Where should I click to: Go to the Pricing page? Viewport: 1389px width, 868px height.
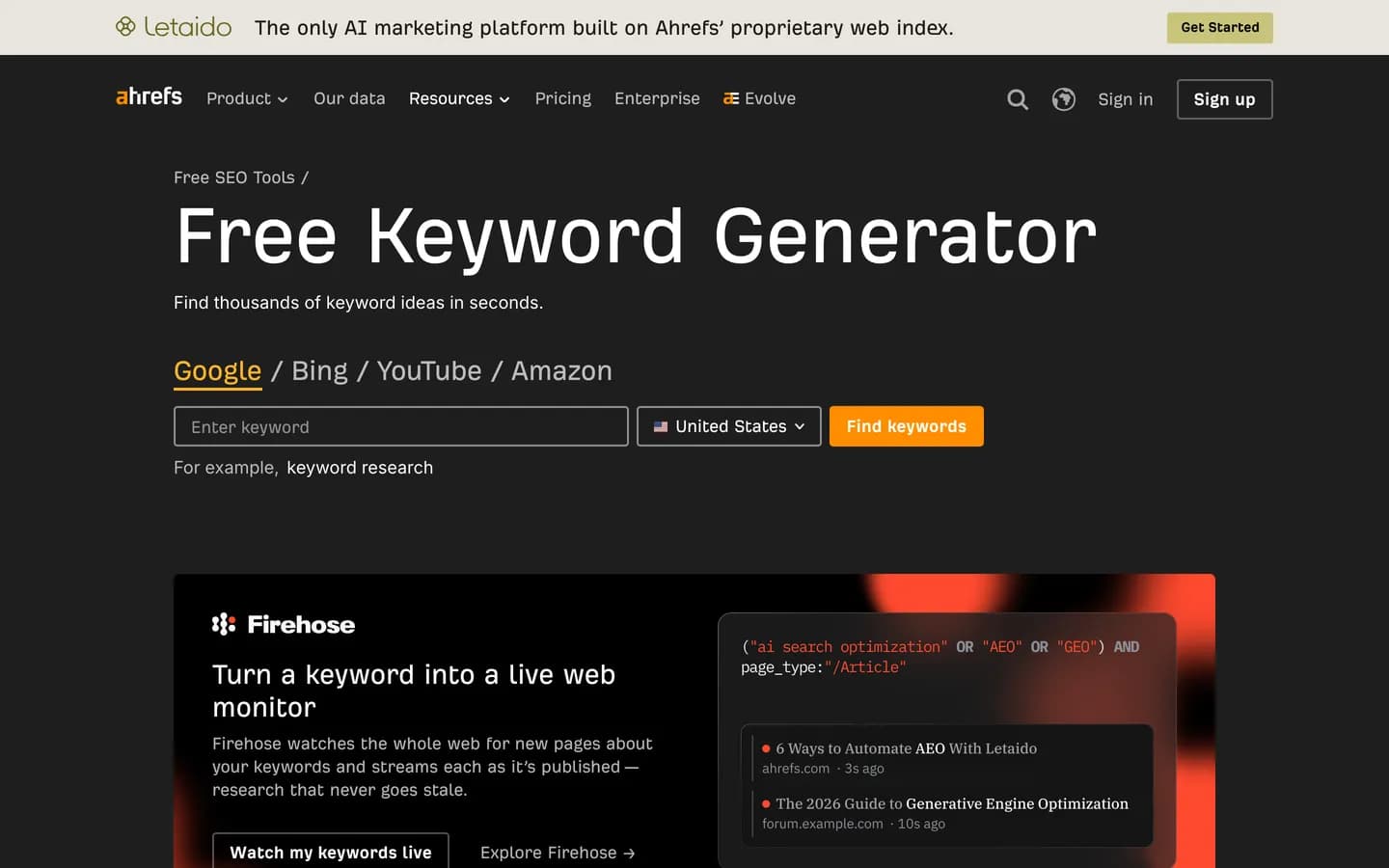pyautogui.click(x=563, y=98)
